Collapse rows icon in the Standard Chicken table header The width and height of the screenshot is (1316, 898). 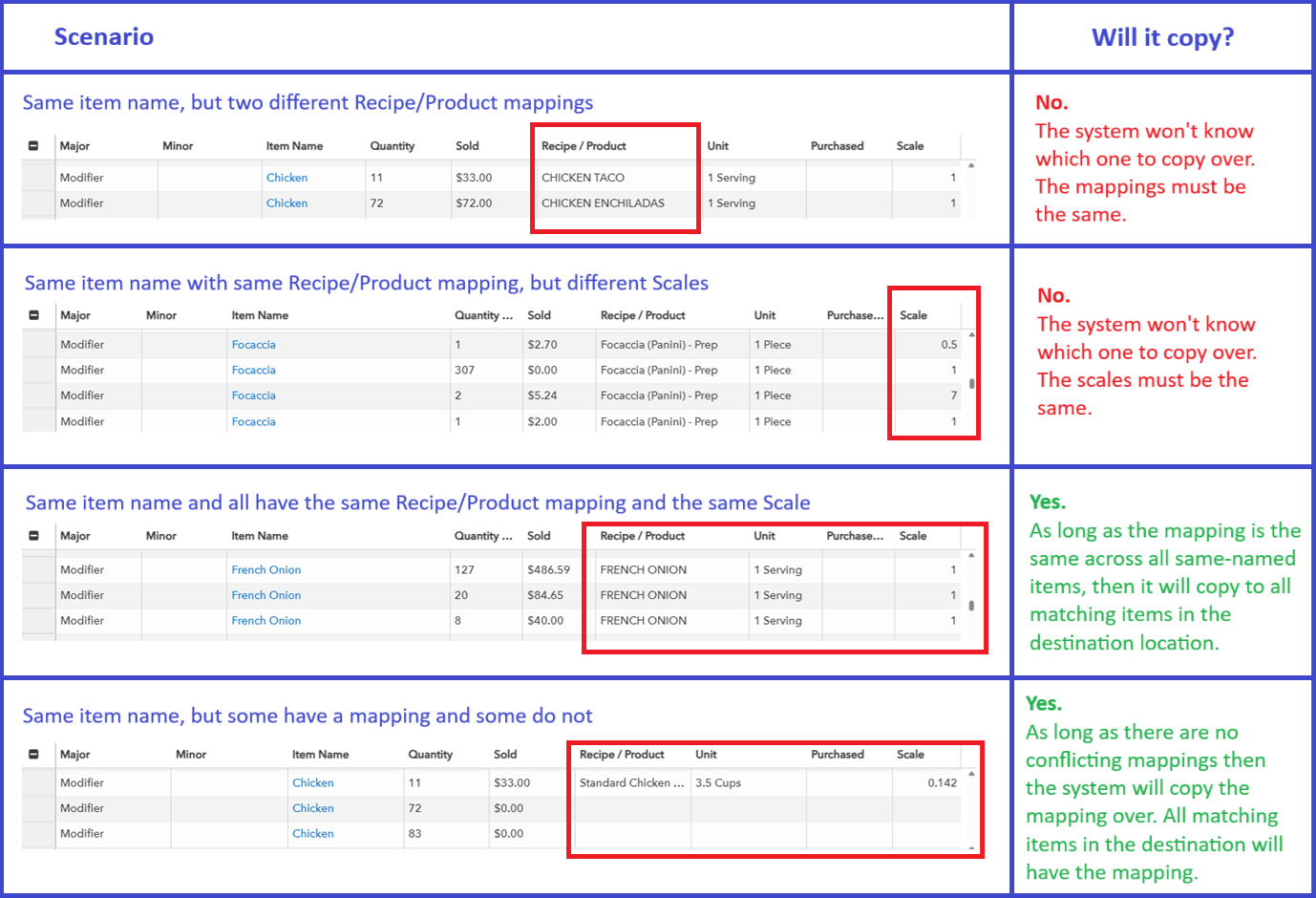click(x=33, y=755)
